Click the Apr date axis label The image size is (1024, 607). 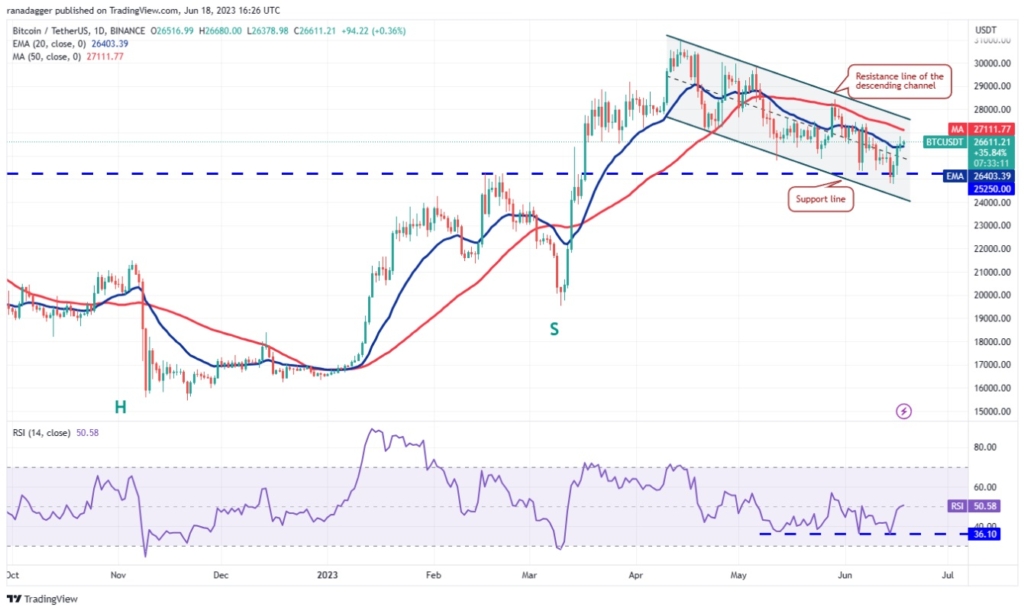[x=635, y=575]
